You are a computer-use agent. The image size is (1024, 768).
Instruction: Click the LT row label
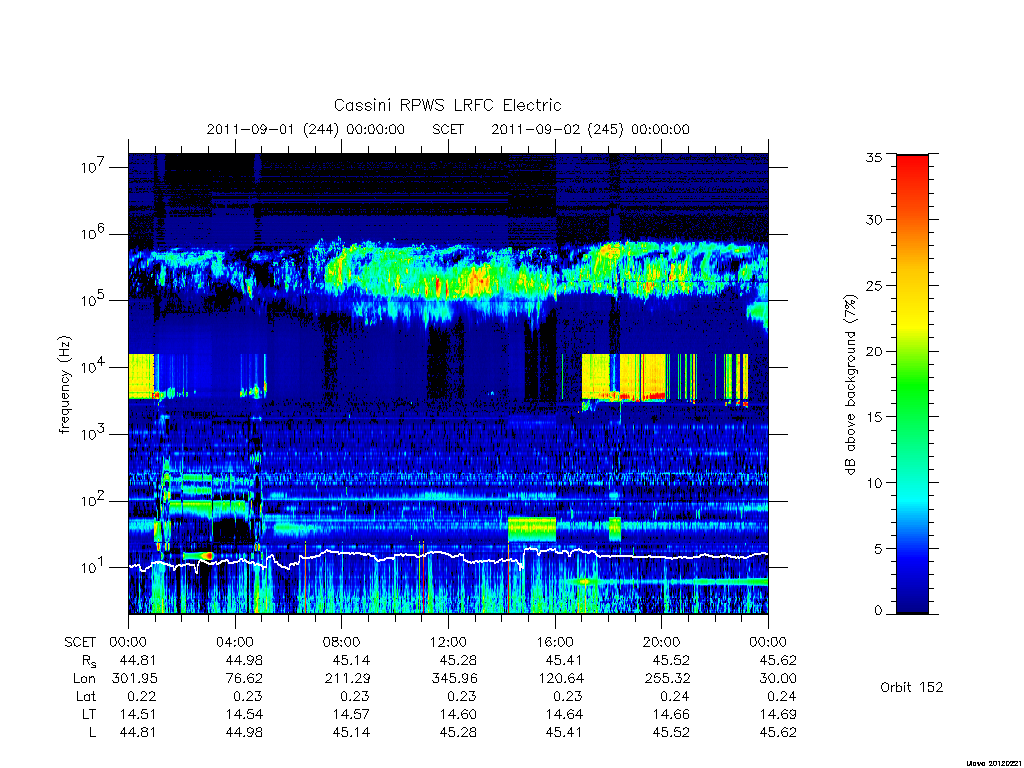[89, 714]
